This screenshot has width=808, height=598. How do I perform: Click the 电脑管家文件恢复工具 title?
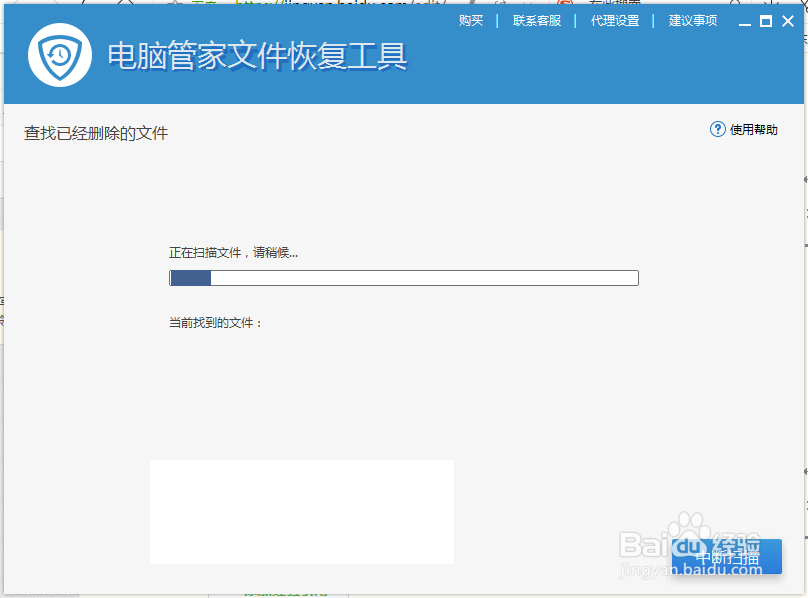[257, 56]
